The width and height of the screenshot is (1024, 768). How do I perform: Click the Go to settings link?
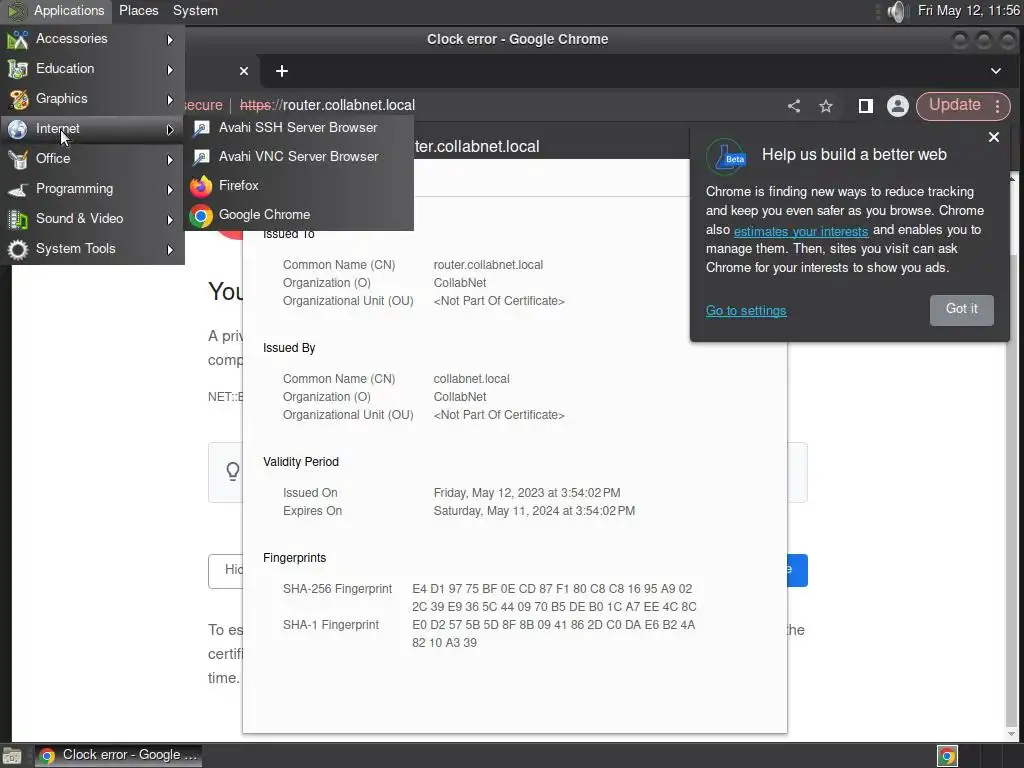point(746,311)
